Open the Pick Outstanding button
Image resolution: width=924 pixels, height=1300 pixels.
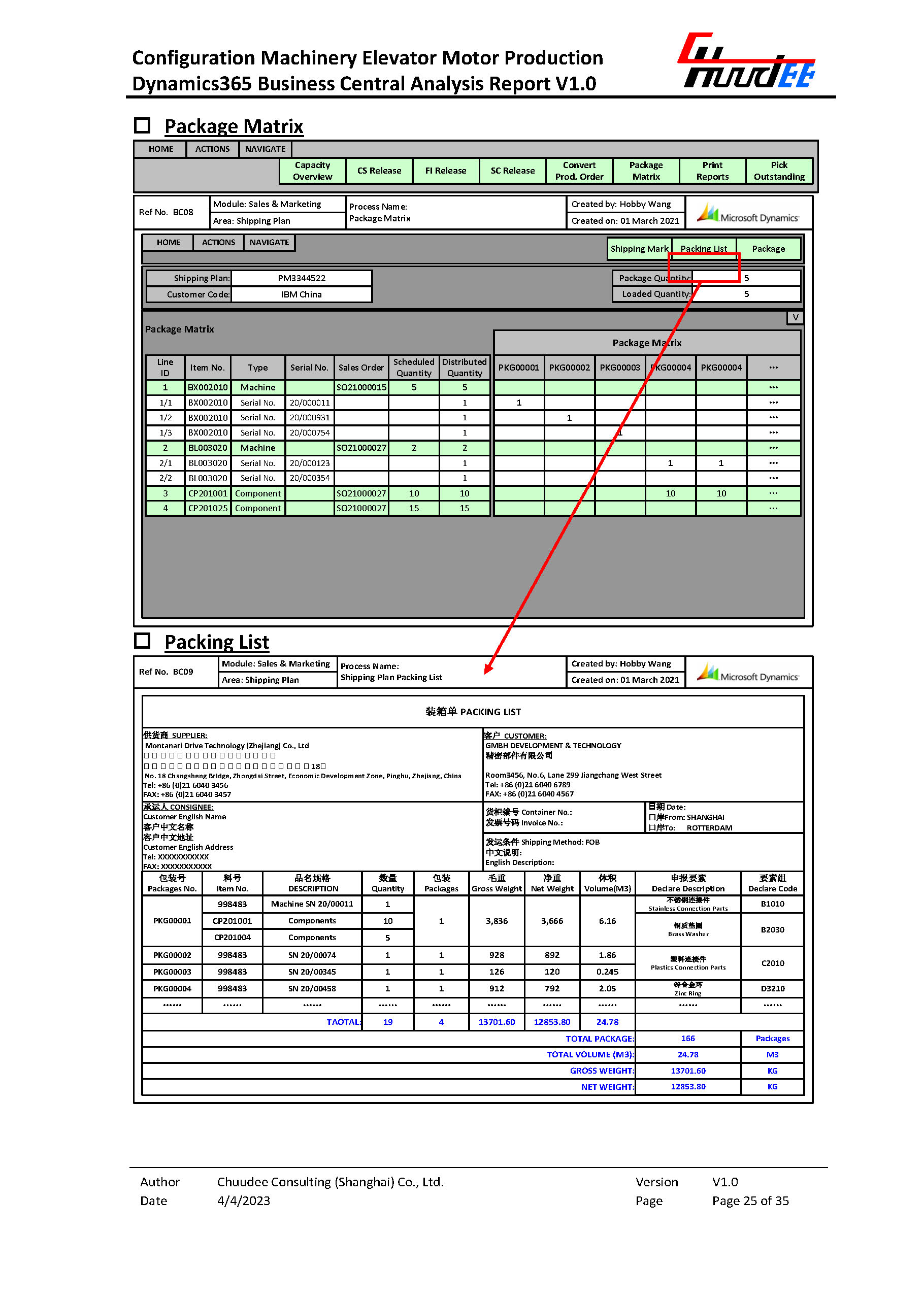click(x=779, y=171)
